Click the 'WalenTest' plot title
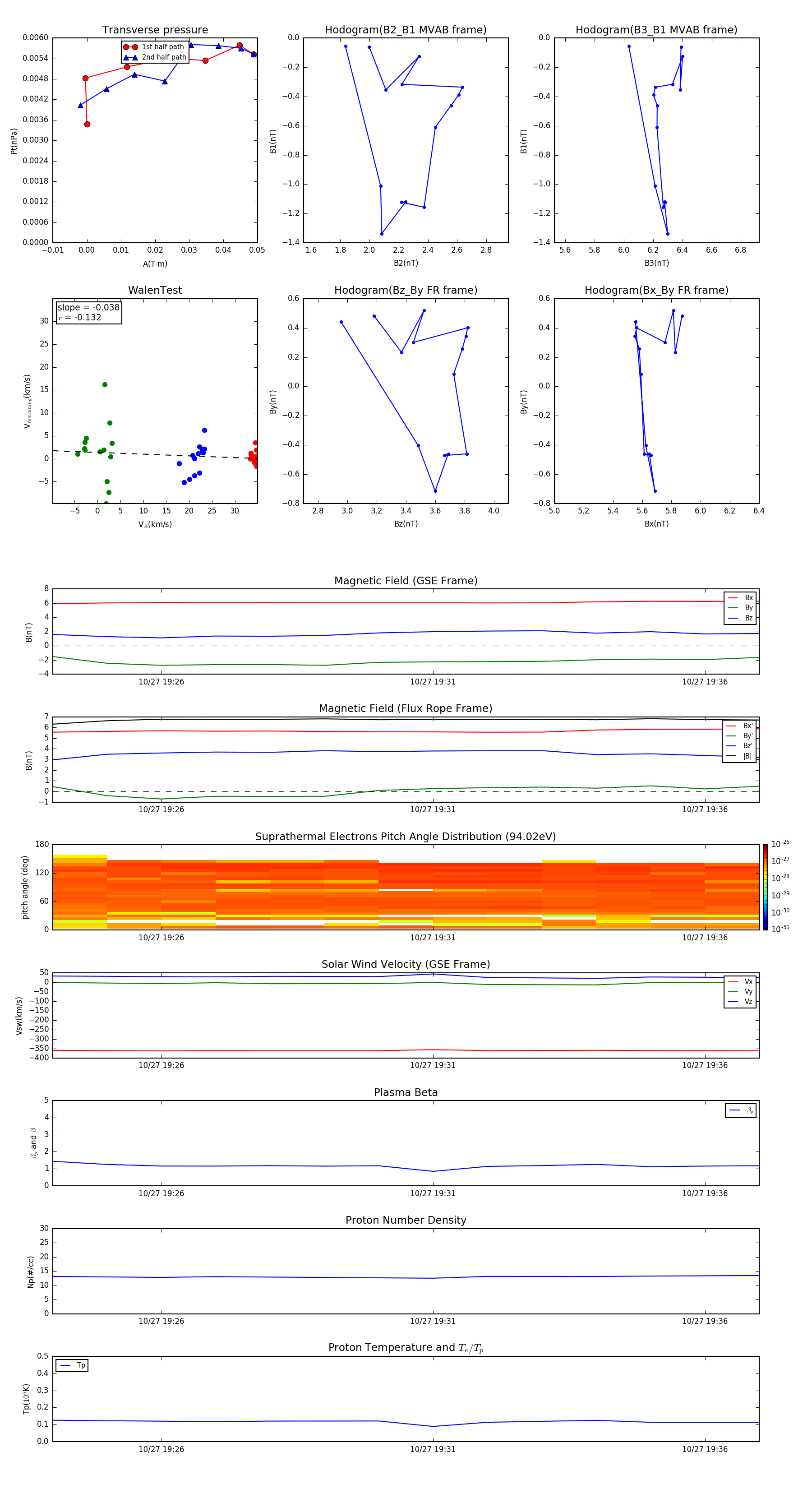The width and height of the screenshot is (812, 1489). click(155, 290)
